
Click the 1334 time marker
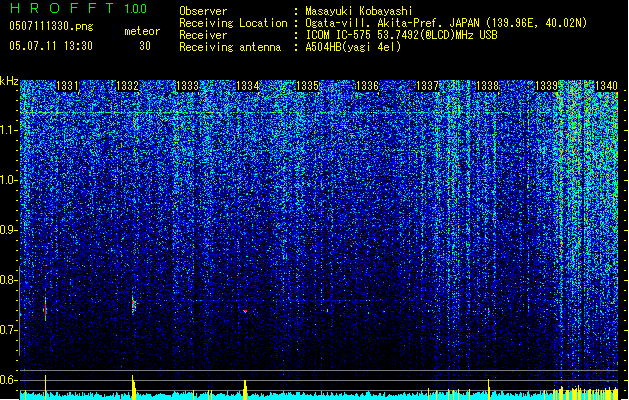[248, 86]
